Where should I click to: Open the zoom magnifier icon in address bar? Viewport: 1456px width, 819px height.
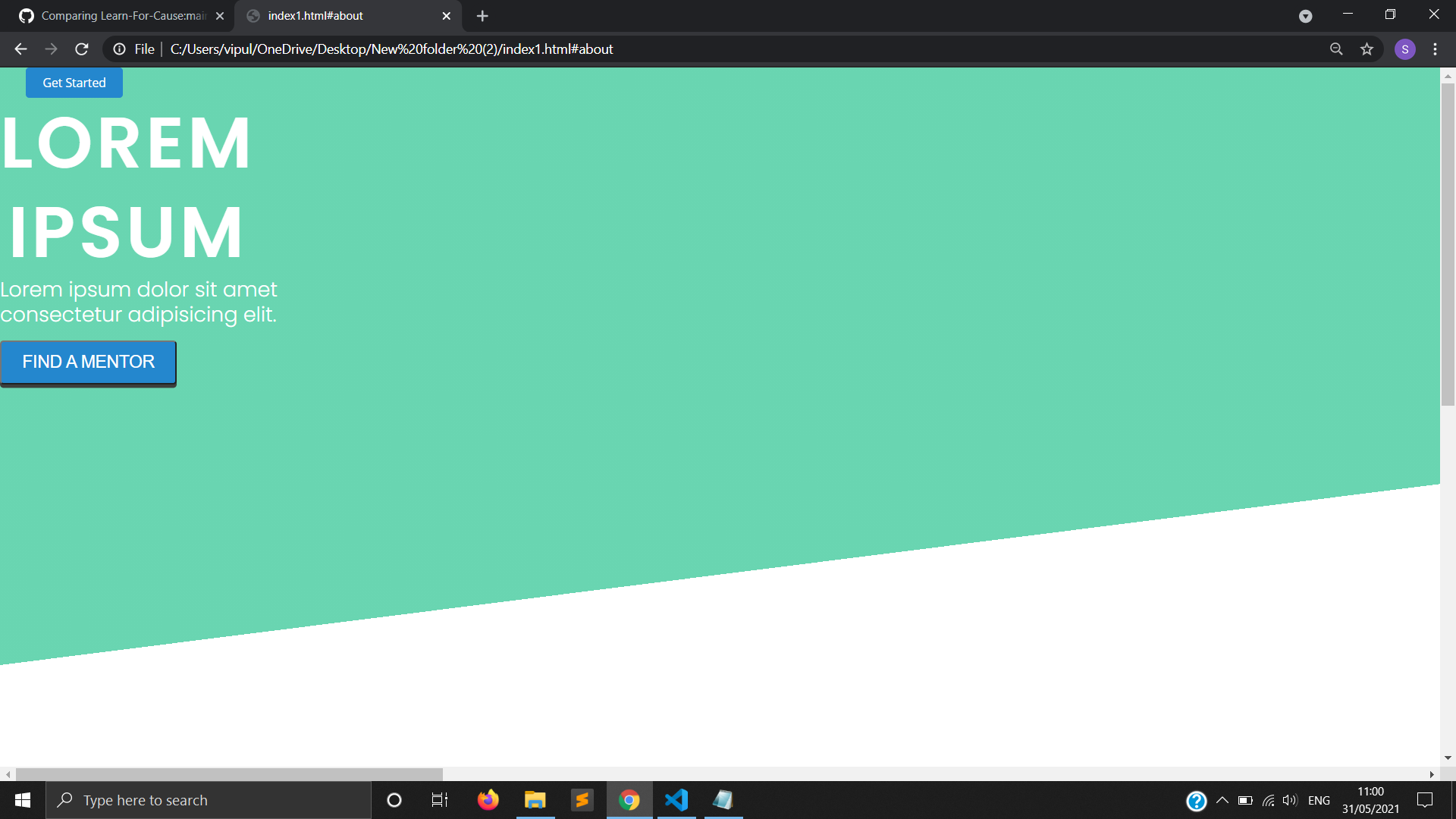tap(1336, 49)
